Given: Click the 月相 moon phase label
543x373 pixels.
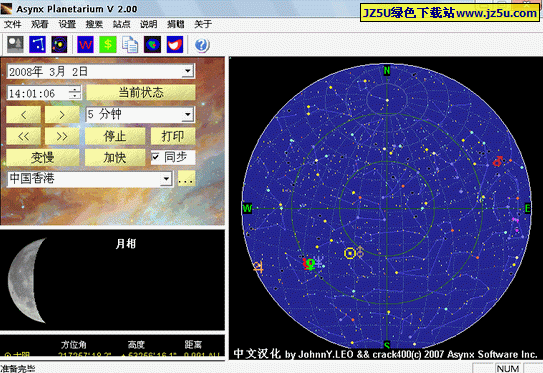Looking at the screenshot, I should 126,243.
